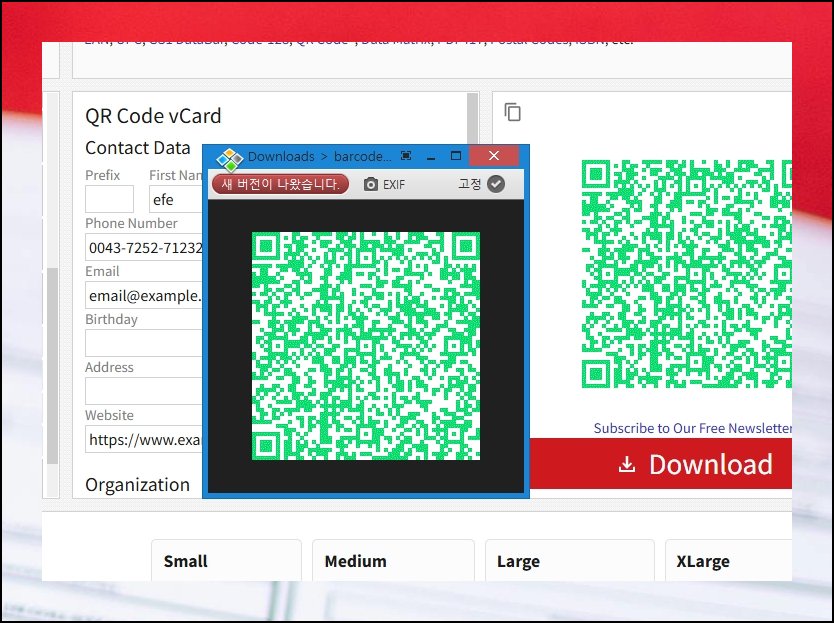Click the Website input field
The width and height of the screenshot is (834, 623).
pos(144,439)
